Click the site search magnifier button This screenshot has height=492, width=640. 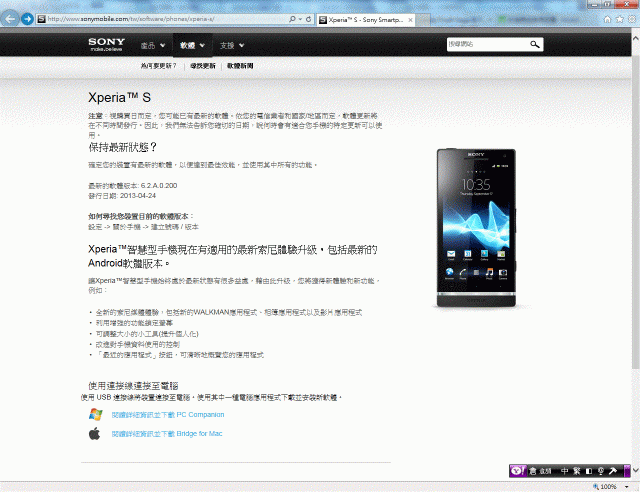pos(535,44)
